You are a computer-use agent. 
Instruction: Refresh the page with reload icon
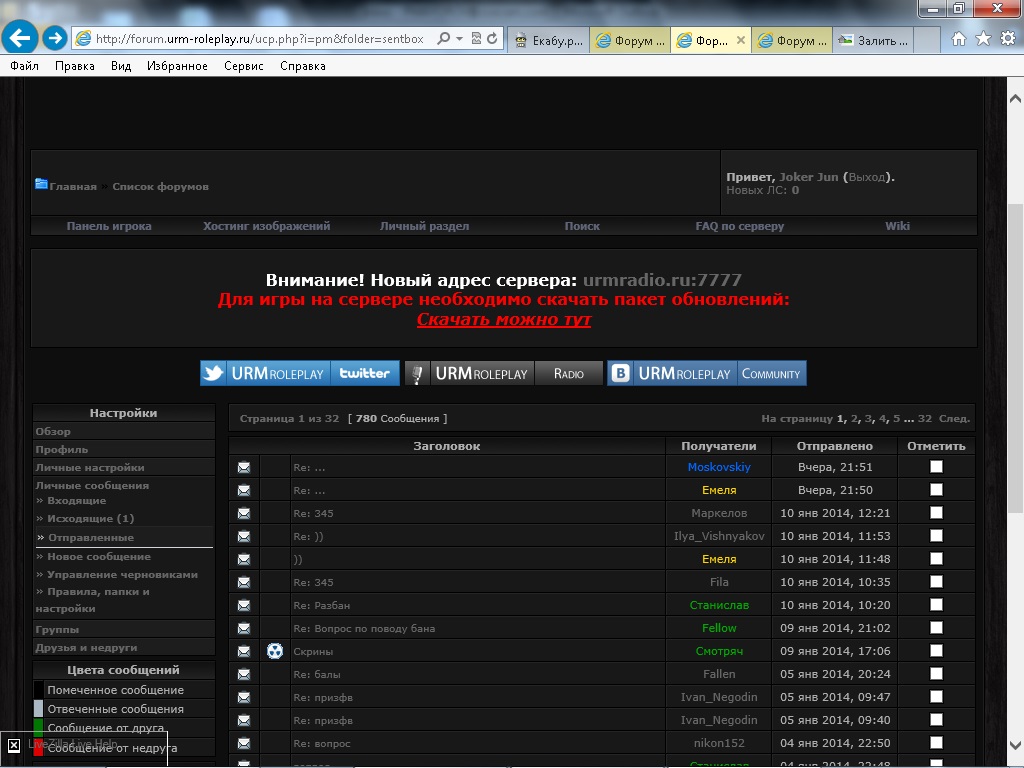tap(492, 39)
